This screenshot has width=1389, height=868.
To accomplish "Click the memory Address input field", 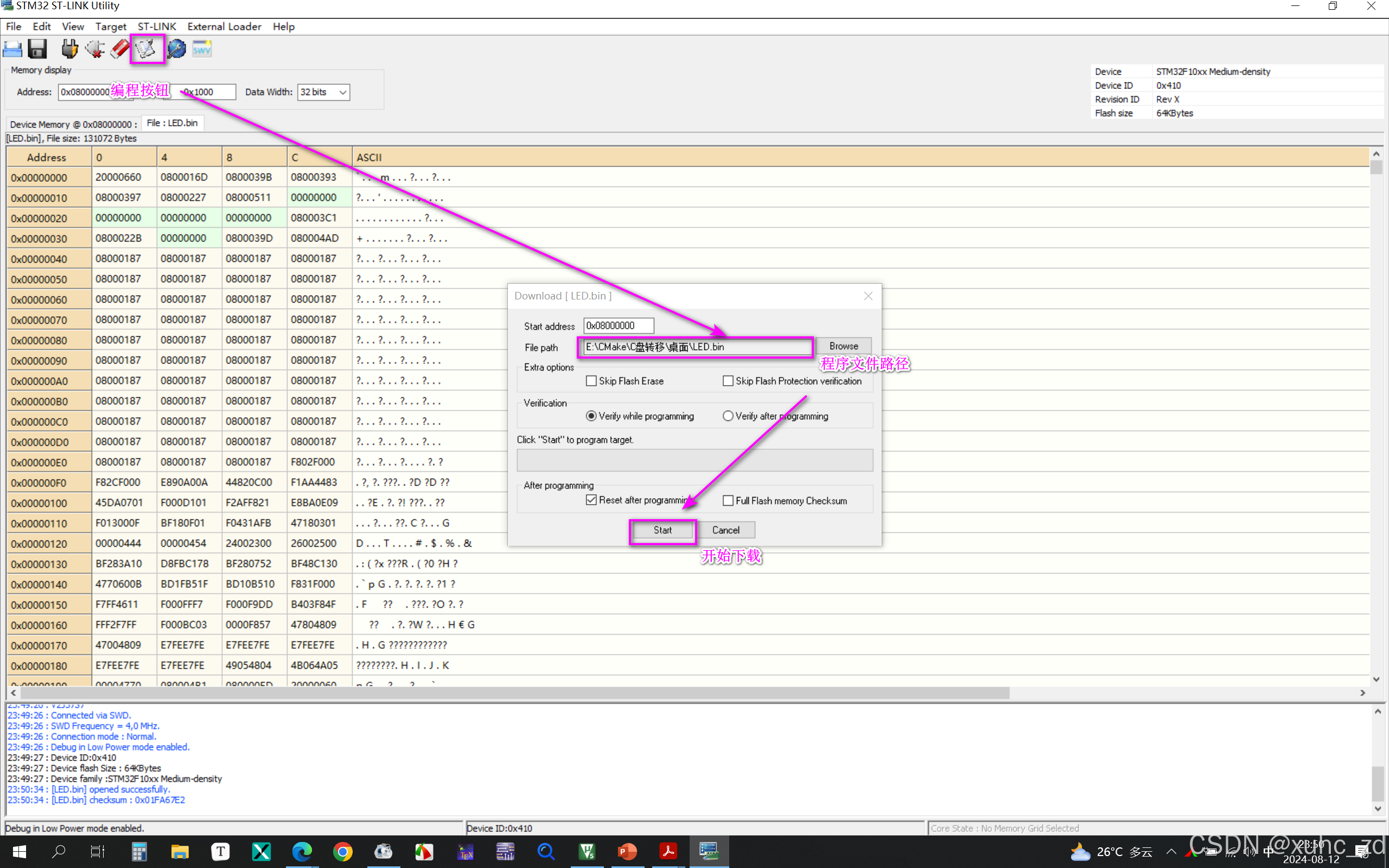I will coord(95,92).
